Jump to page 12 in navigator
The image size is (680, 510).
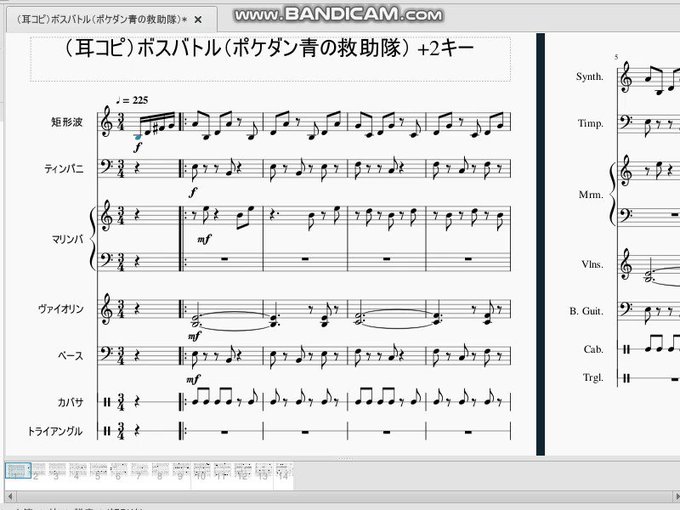(243, 471)
